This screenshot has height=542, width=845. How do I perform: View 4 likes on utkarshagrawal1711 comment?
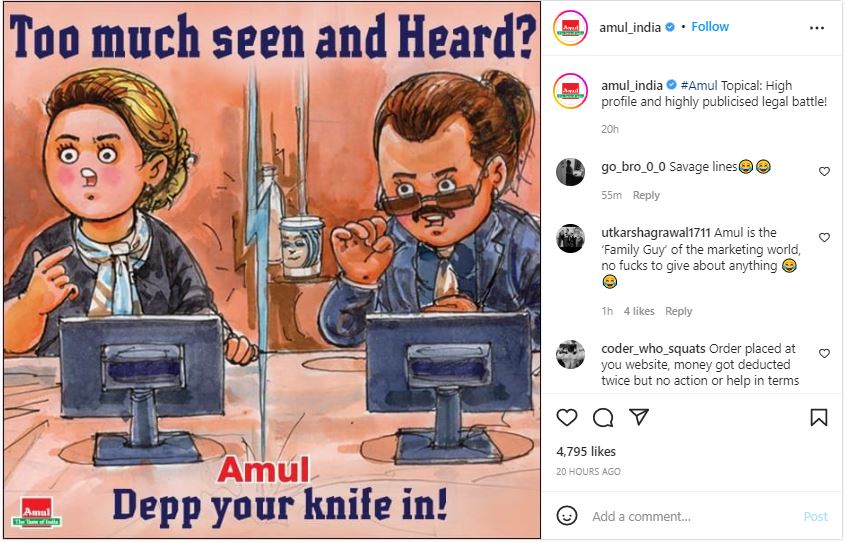(639, 311)
